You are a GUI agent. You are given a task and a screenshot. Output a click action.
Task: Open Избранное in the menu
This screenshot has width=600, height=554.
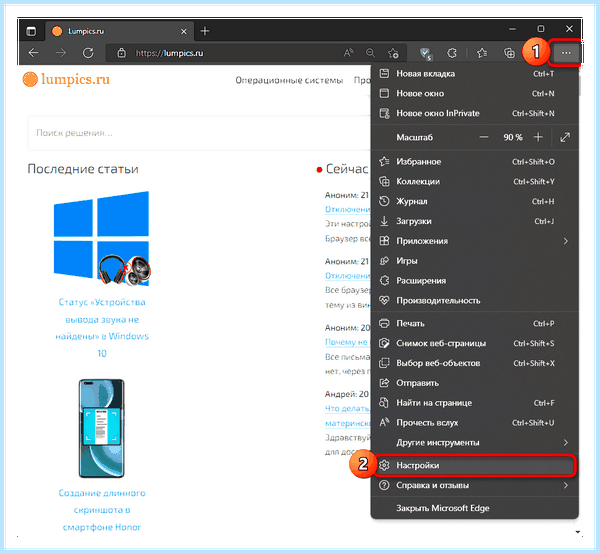click(474, 161)
